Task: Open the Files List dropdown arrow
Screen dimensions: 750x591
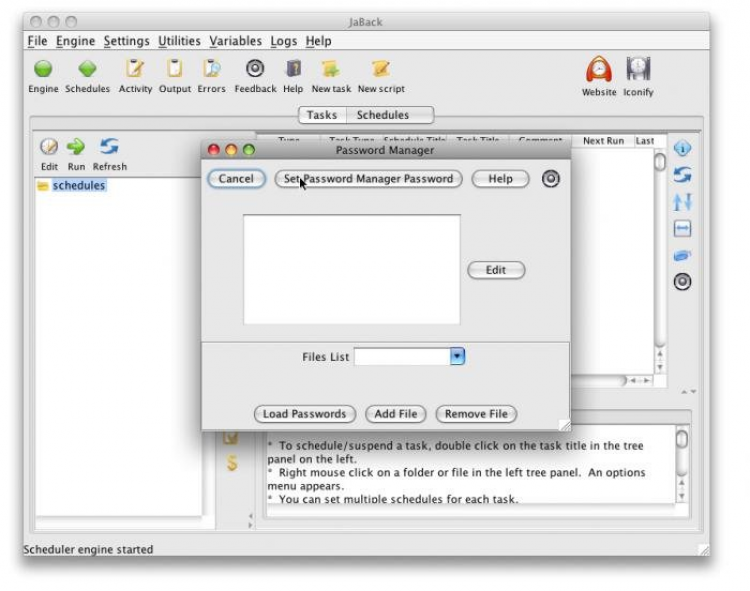Action: pyautogui.click(x=457, y=356)
